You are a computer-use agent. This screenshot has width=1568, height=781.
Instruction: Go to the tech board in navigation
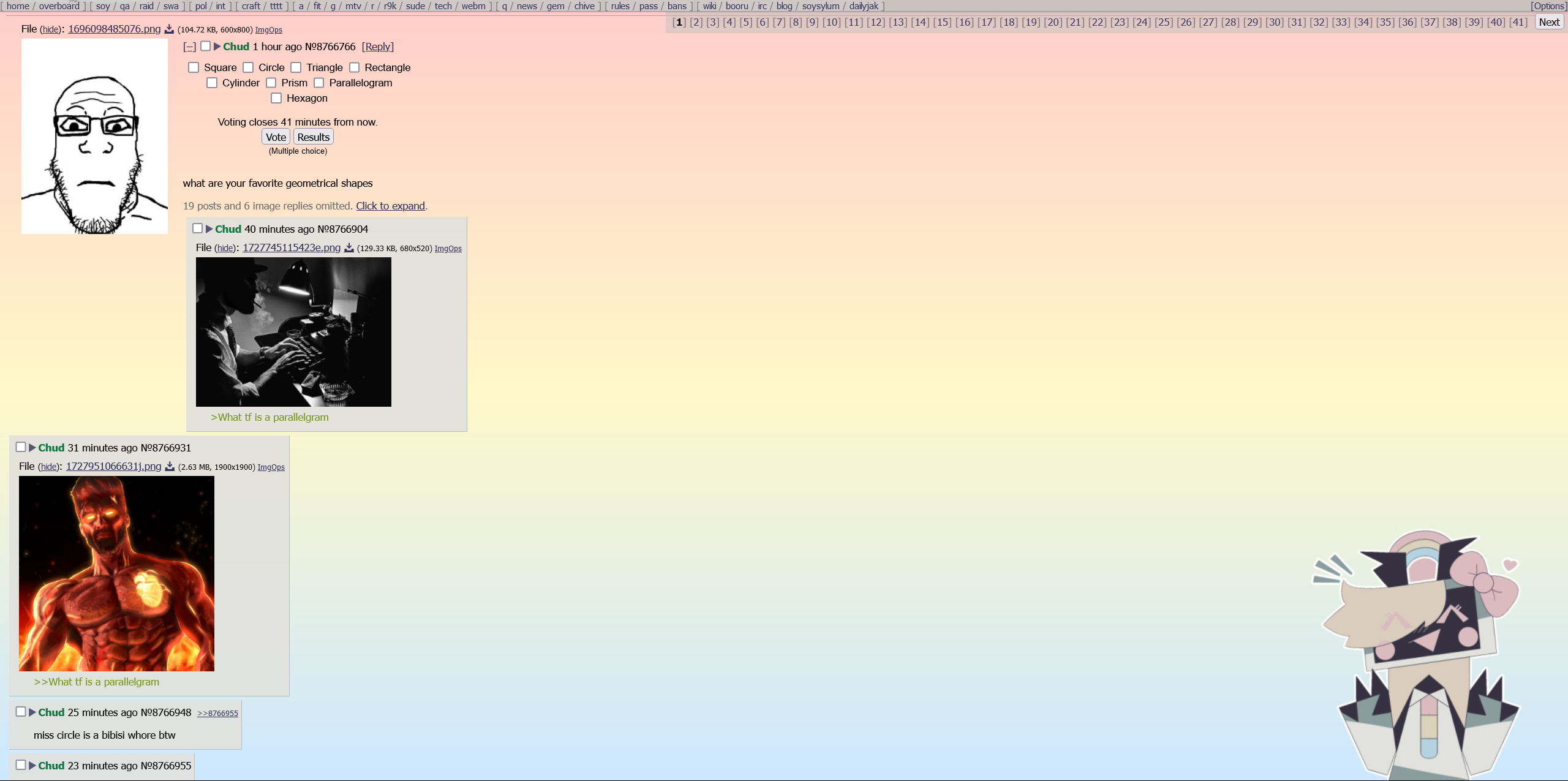click(443, 6)
